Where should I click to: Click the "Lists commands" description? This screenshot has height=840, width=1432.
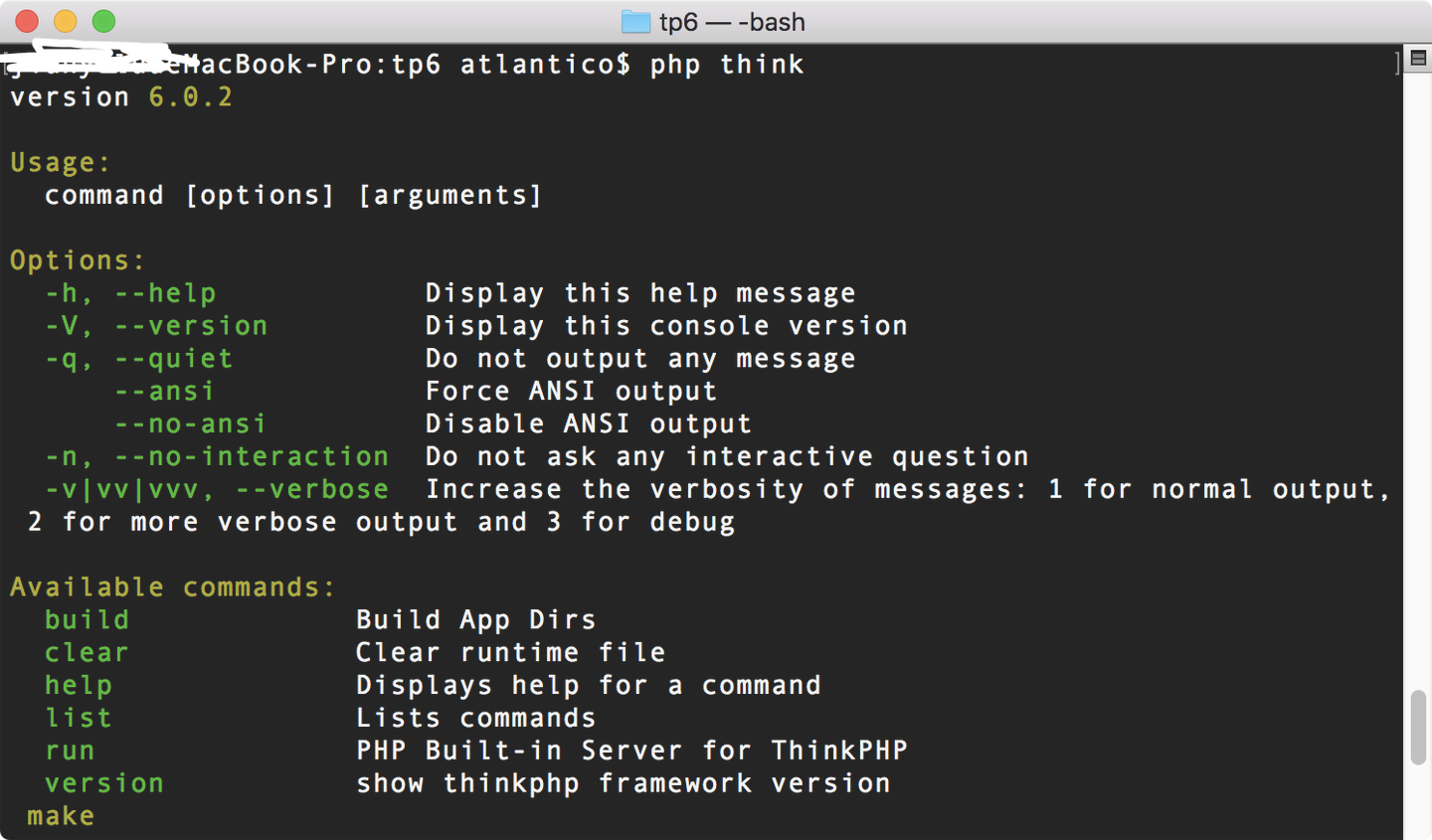pos(476,719)
